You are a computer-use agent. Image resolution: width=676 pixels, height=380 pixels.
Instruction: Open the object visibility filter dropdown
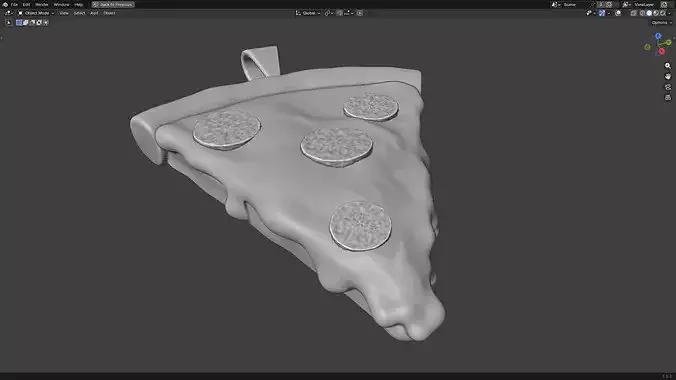click(590, 13)
